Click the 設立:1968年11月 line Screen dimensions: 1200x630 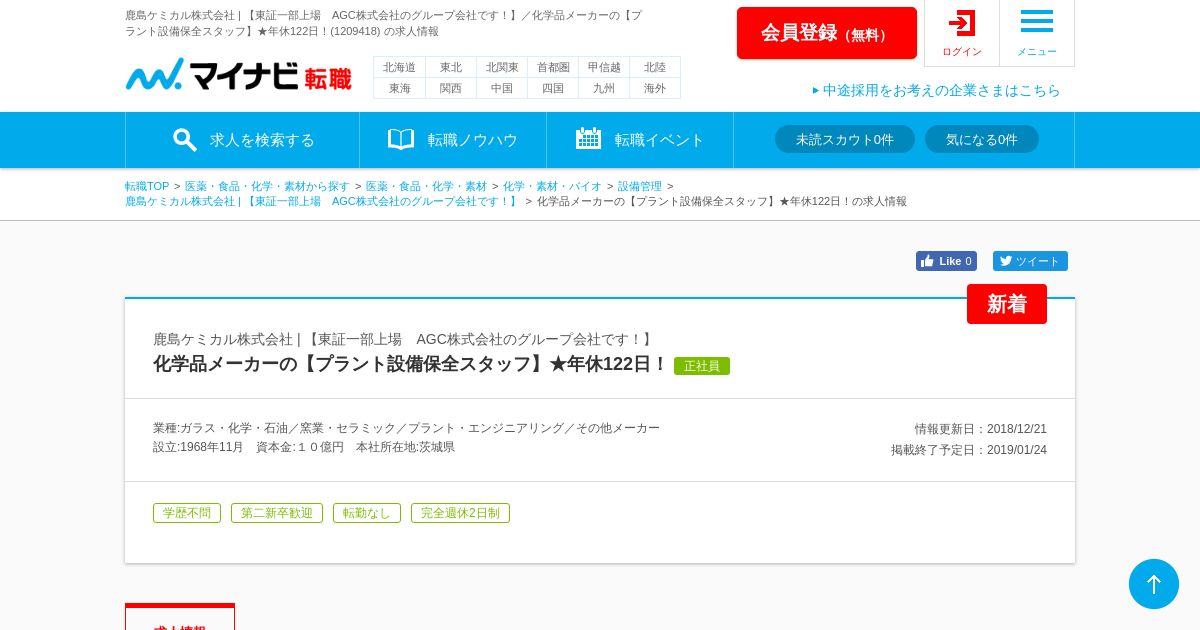tap(304, 447)
